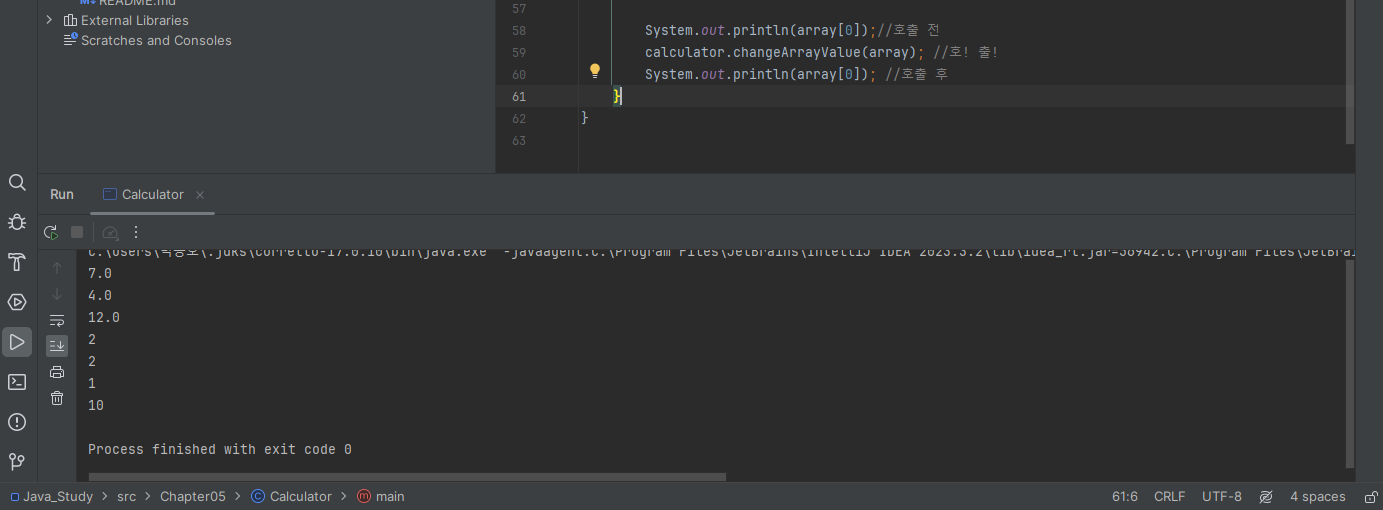
Task: Click the console output value 12.0
Action: 104,317
